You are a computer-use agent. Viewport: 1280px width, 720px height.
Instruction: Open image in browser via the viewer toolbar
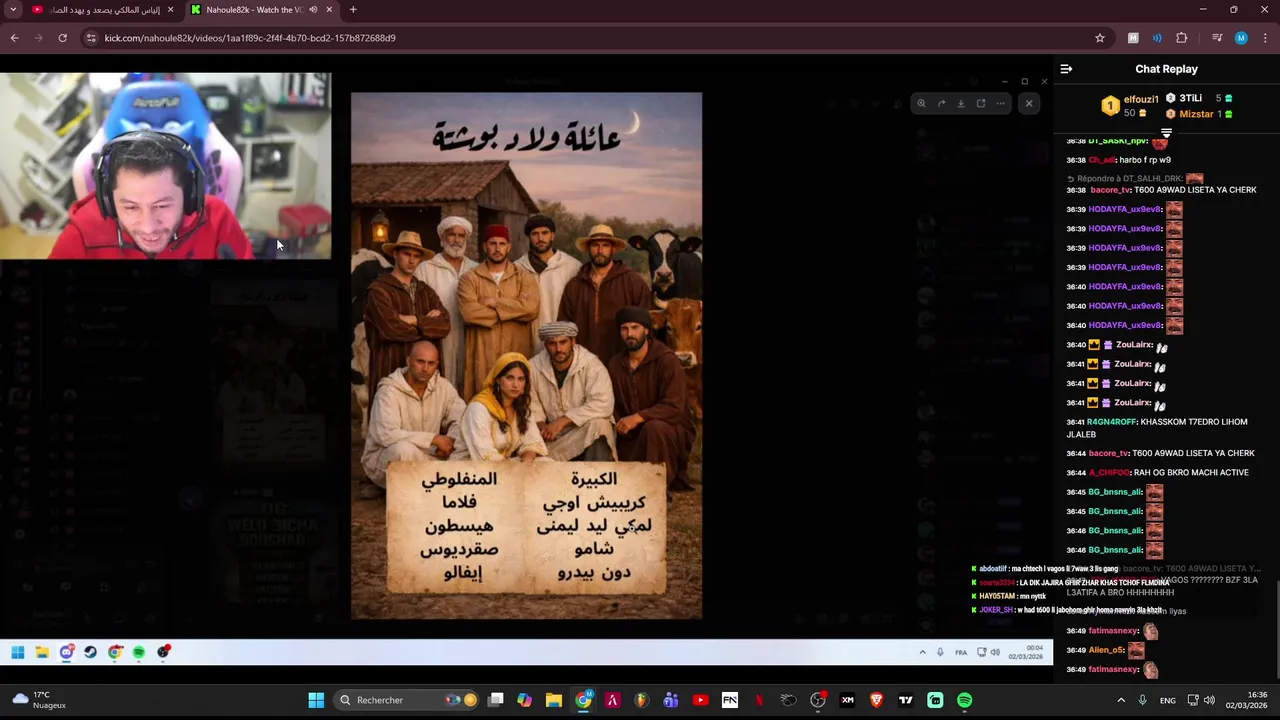coord(981,103)
